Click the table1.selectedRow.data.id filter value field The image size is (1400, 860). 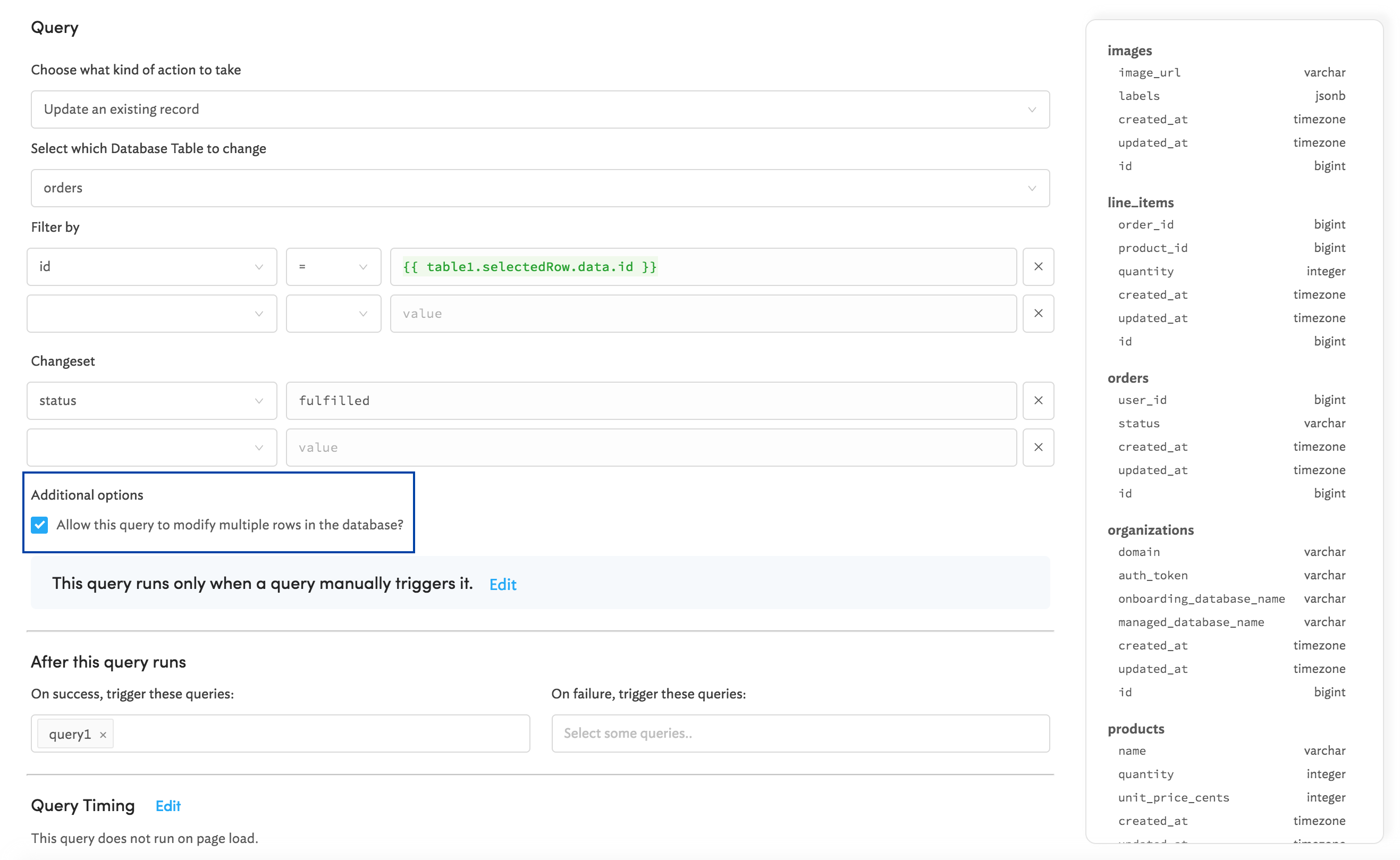coord(703,267)
